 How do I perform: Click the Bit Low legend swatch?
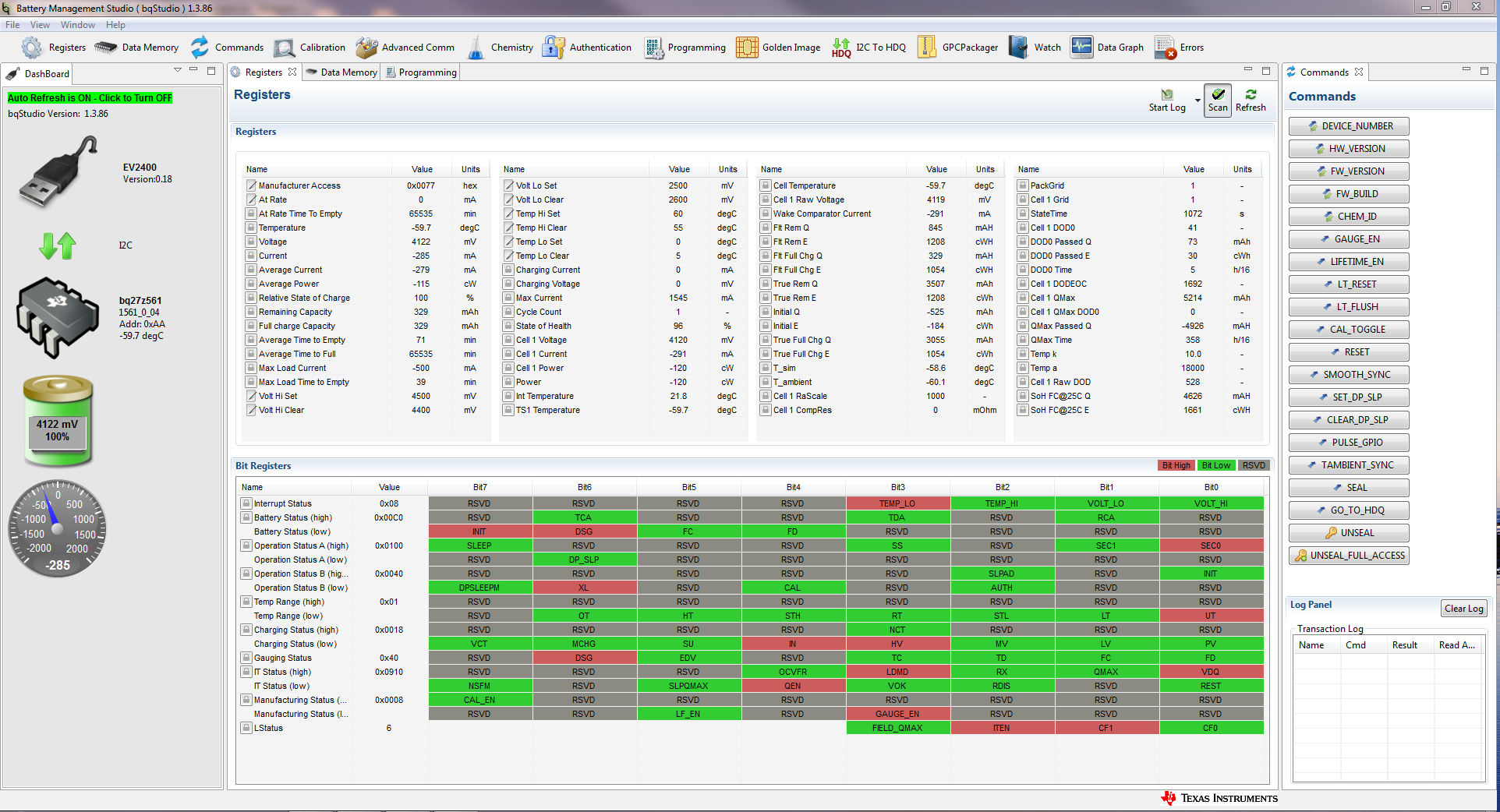click(x=1215, y=465)
